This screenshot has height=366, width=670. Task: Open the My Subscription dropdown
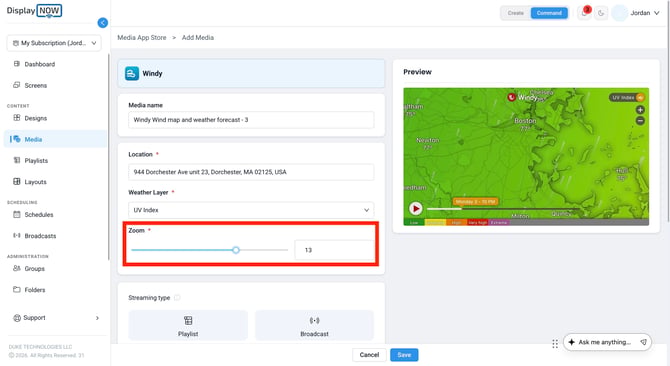pos(54,43)
